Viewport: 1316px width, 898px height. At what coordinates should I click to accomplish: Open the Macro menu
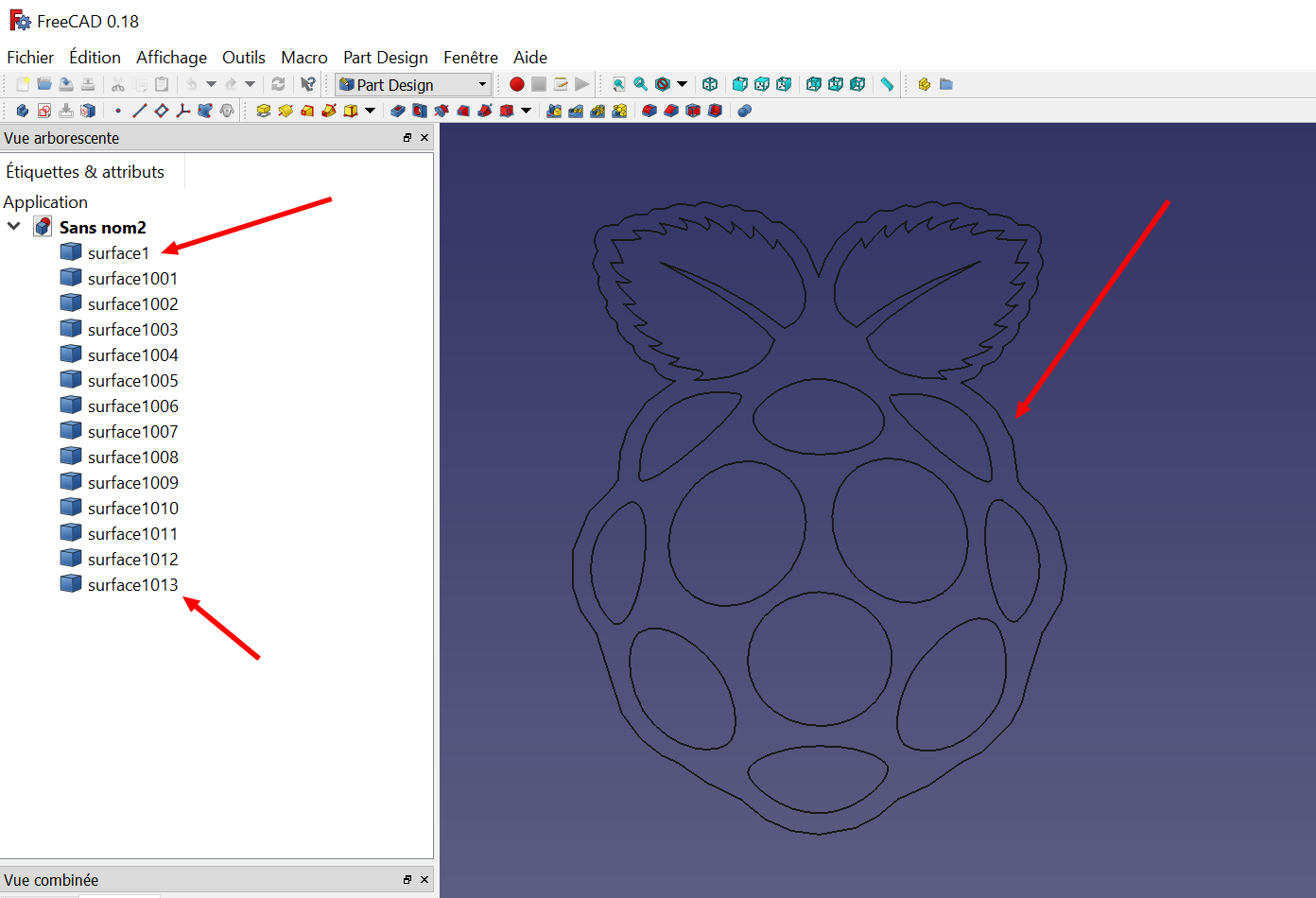coord(304,58)
